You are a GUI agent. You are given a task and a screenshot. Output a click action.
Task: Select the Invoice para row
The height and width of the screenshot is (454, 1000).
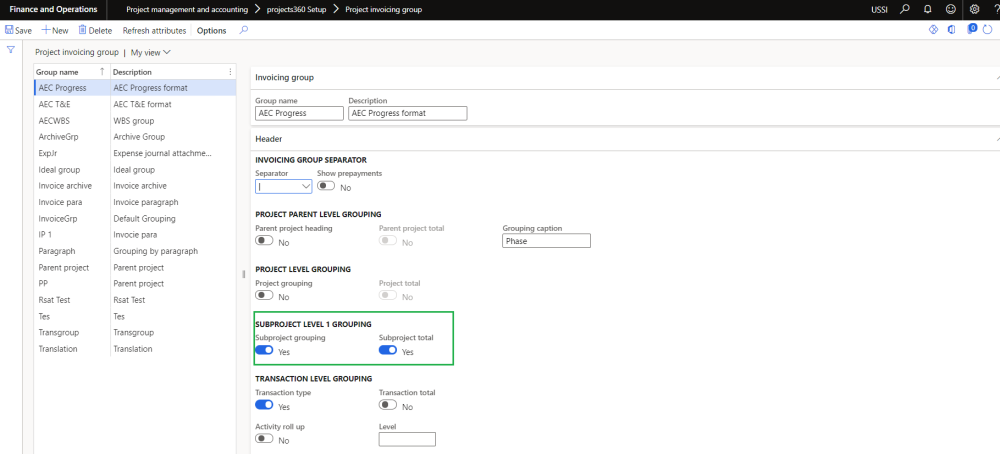coord(135,202)
